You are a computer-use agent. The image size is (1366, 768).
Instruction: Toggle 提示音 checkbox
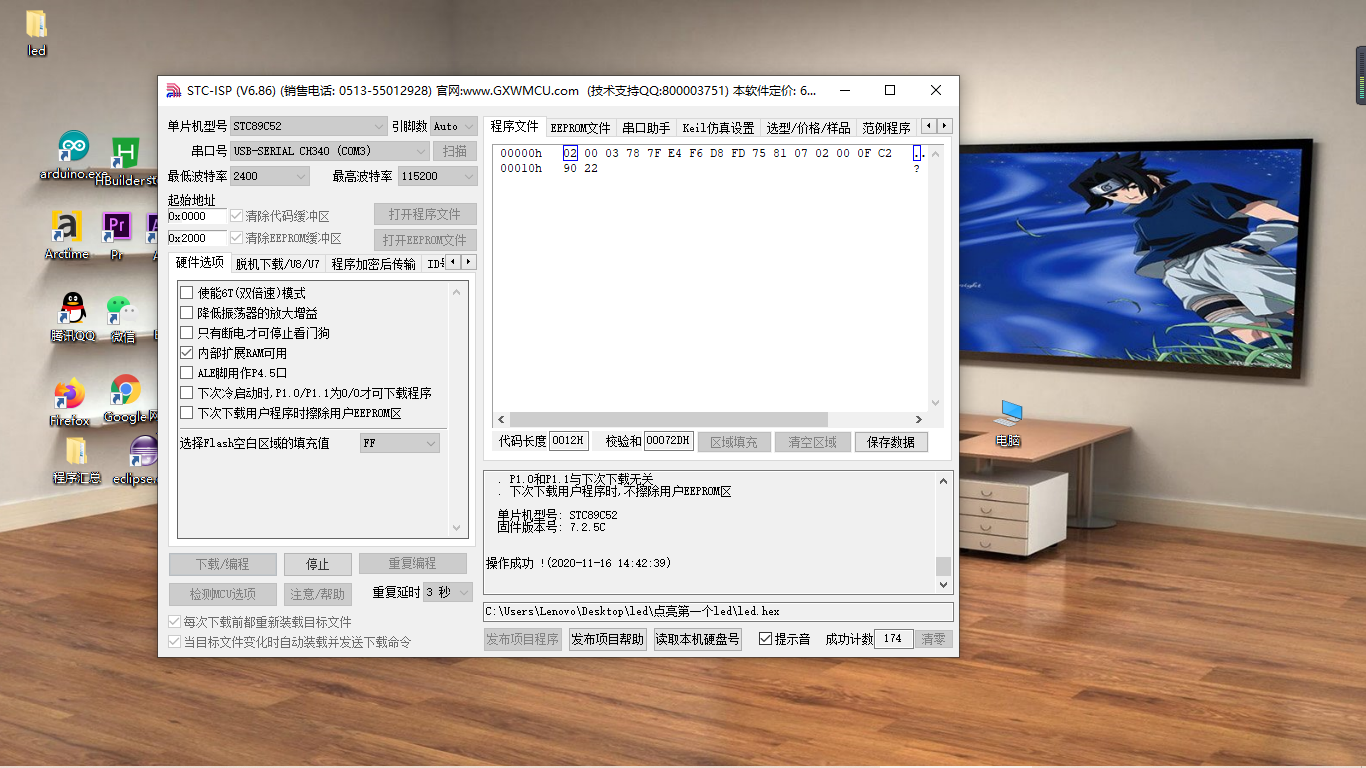coord(766,639)
